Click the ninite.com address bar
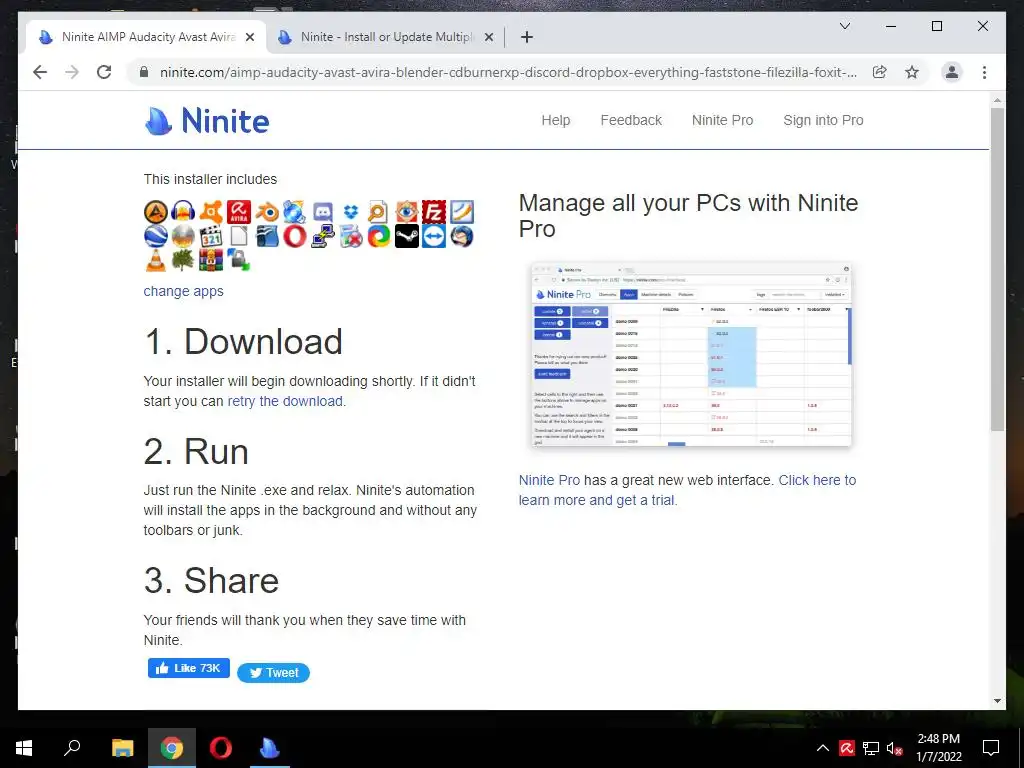 (508, 72)
